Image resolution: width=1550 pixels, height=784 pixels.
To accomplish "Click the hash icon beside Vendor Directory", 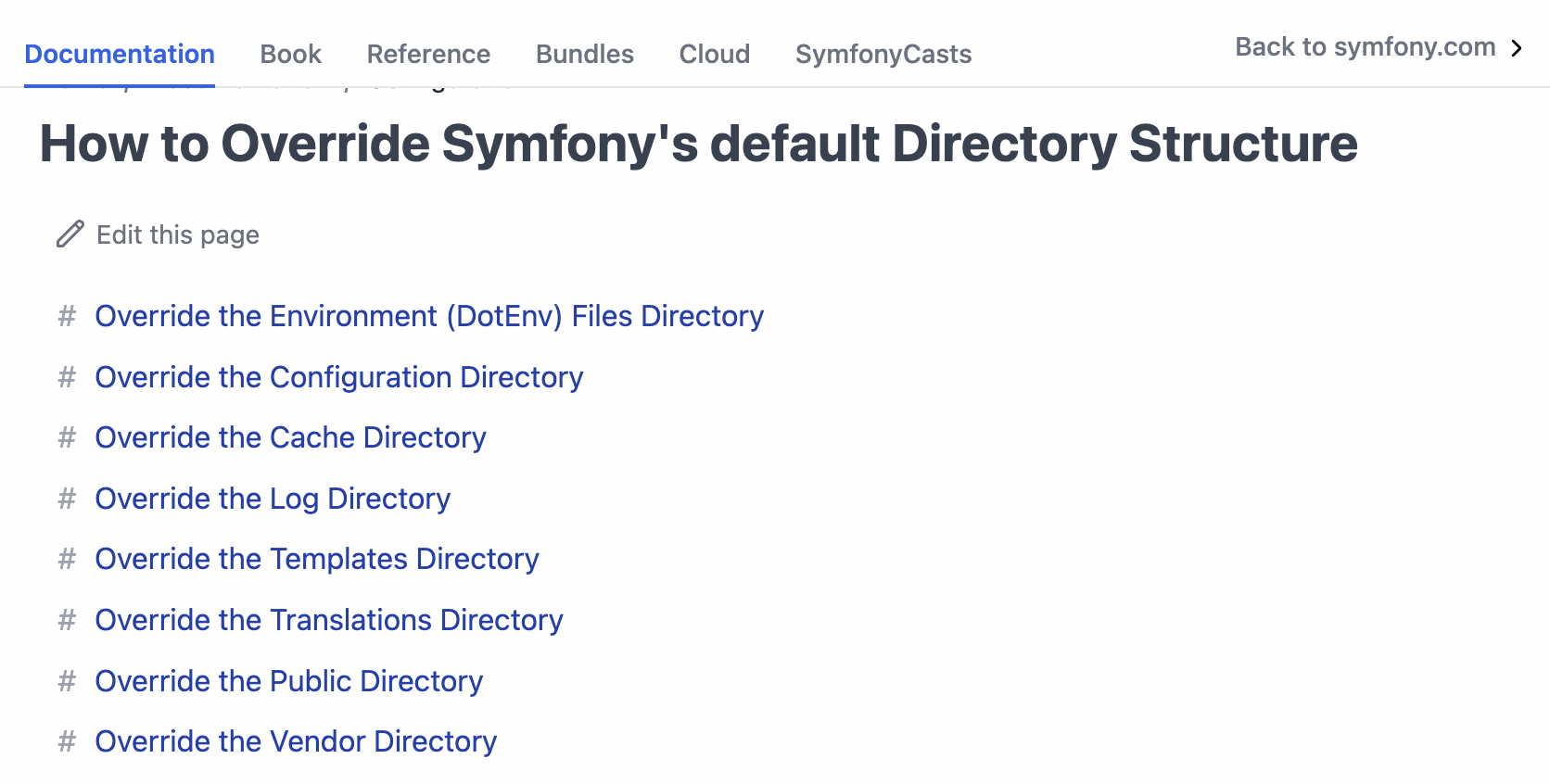I will pyautogui.click(x=67, y=741).
